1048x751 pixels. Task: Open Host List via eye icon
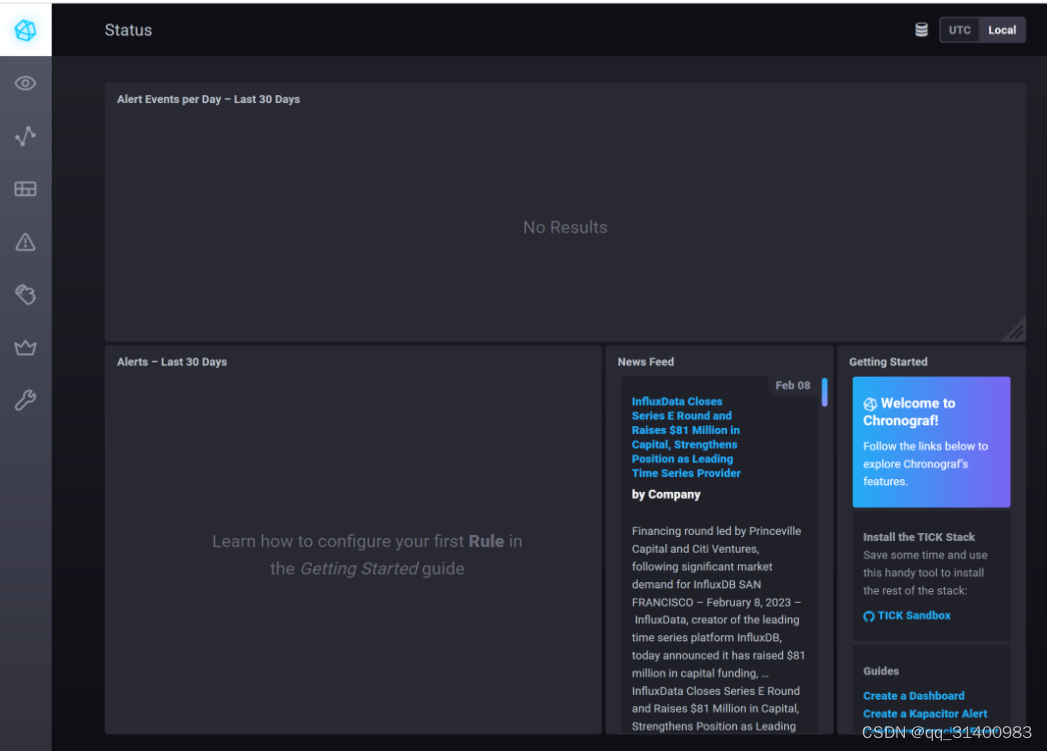click(25, 84)
